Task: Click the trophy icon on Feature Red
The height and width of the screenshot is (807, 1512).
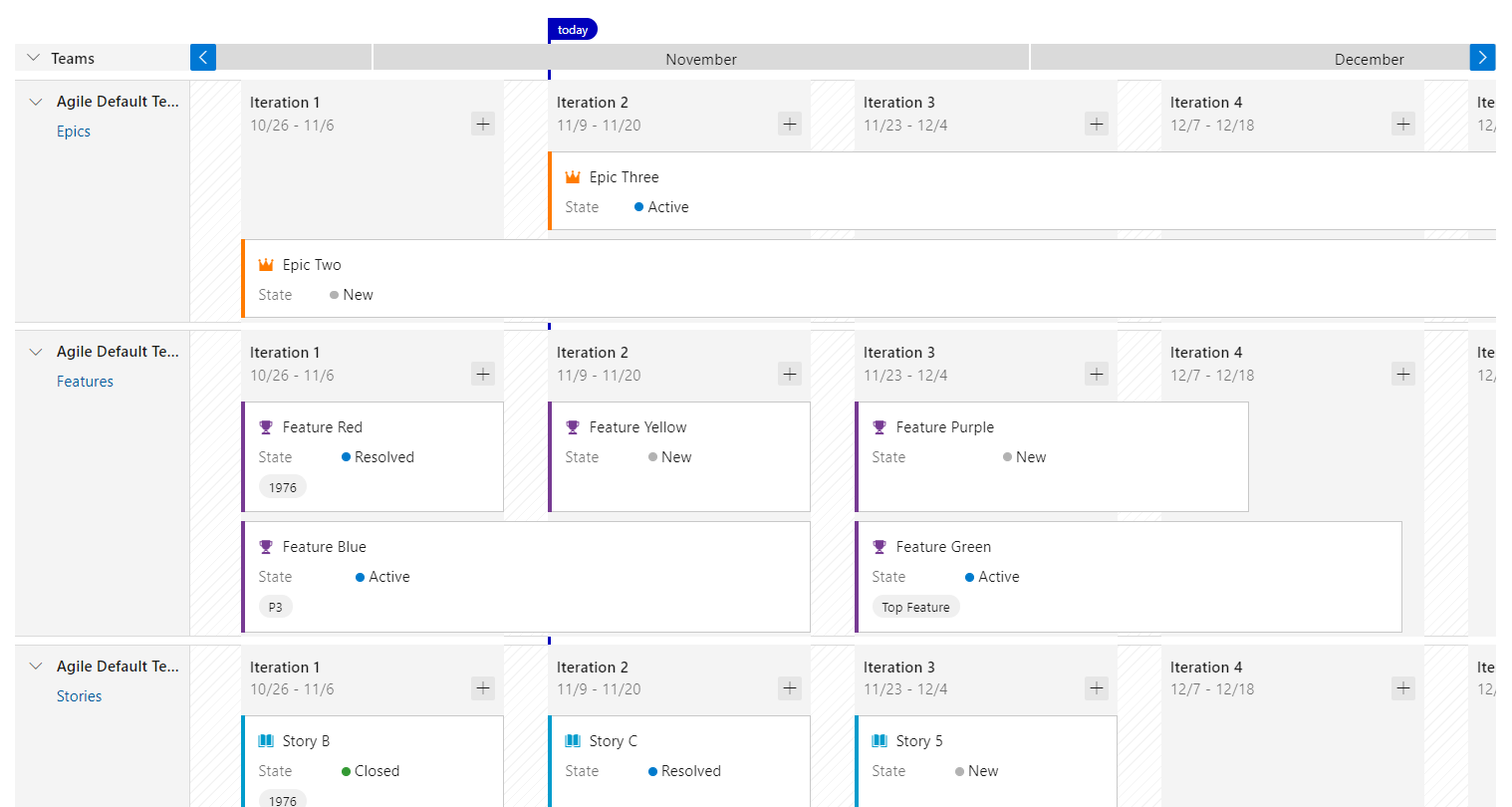Action: tap(266, 426)
